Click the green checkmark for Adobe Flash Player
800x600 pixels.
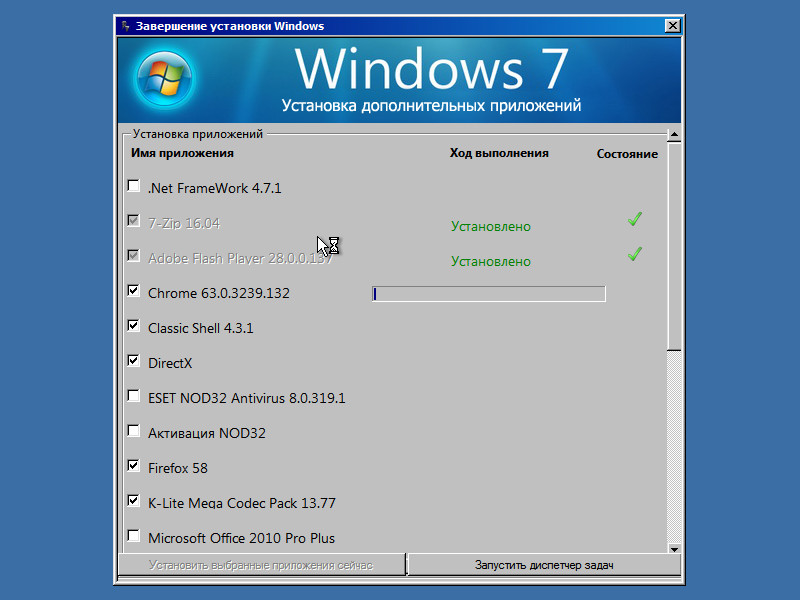click(635, 254)
